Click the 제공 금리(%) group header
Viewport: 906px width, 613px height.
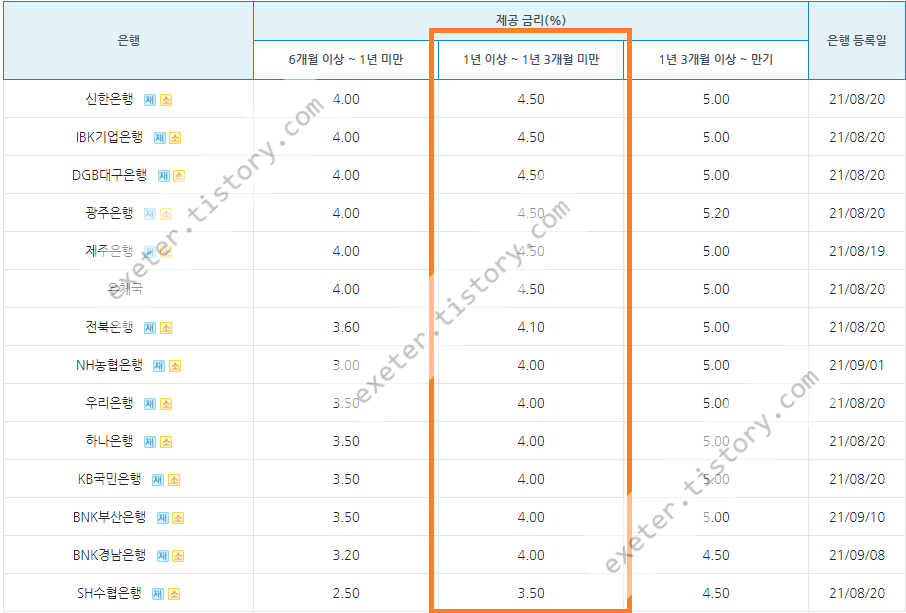530,20
